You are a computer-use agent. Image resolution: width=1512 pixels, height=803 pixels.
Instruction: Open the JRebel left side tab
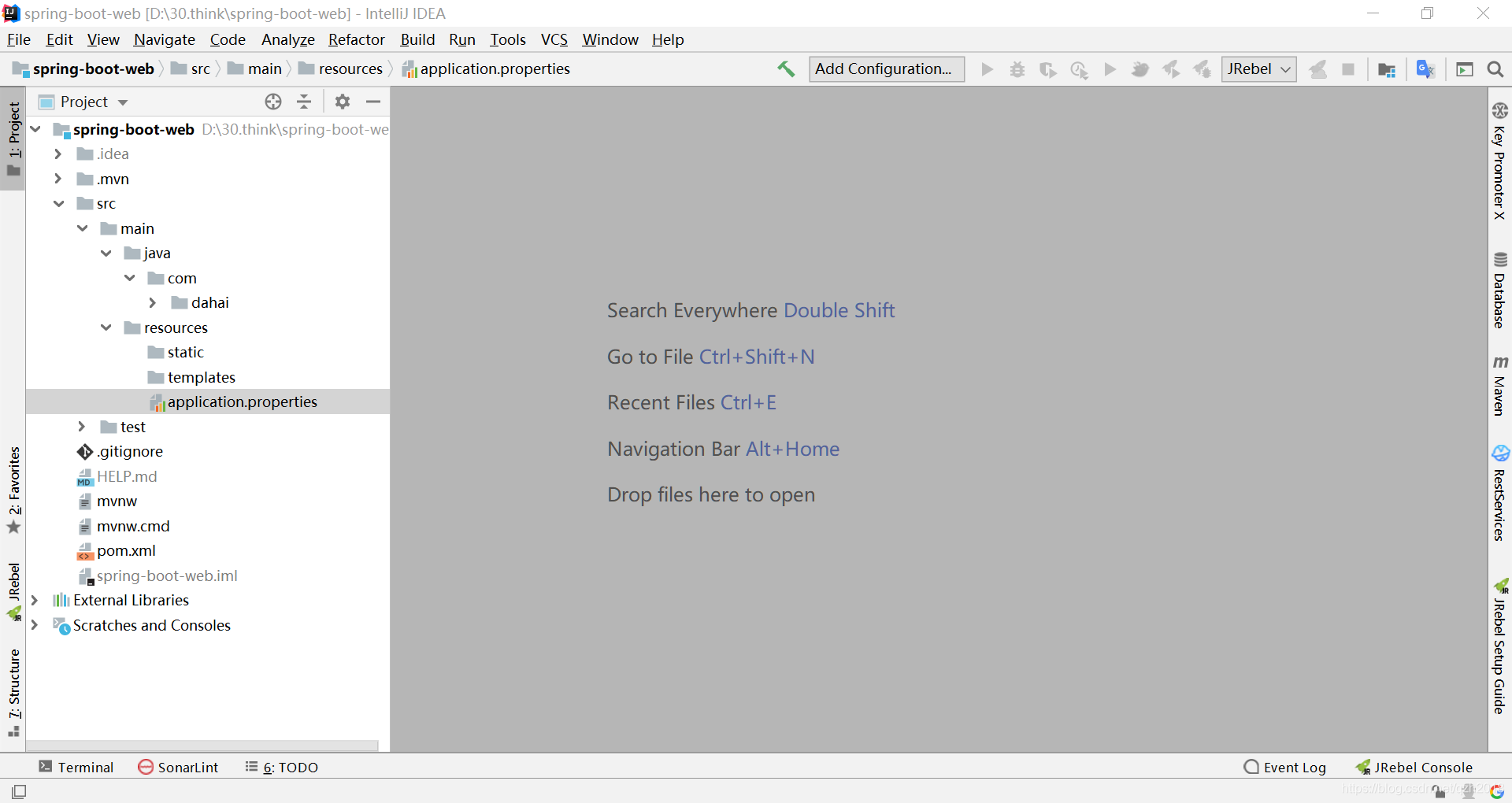click(x=13, y=592)
